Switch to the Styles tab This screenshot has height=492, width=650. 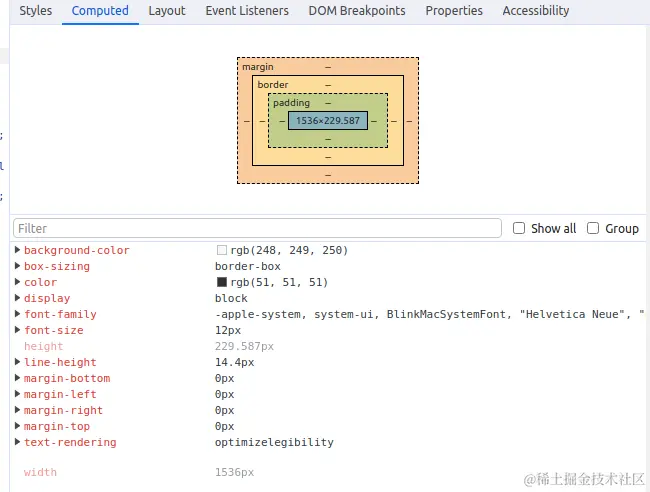(36, 11)
